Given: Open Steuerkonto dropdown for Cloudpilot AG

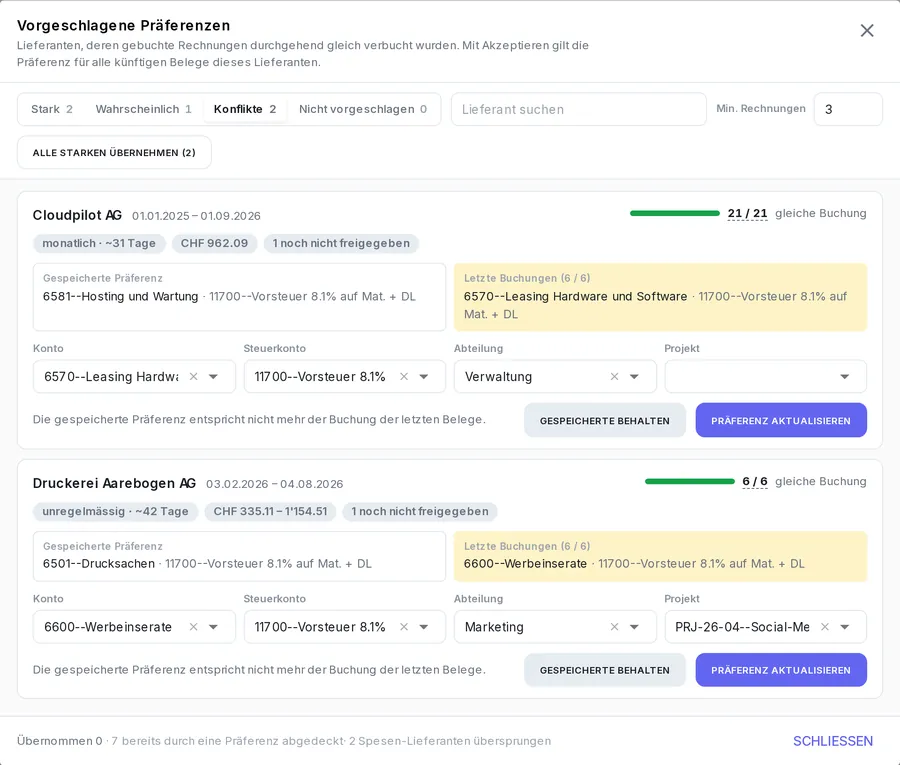Looking at the screenshot, I should (x=424, y=376).
